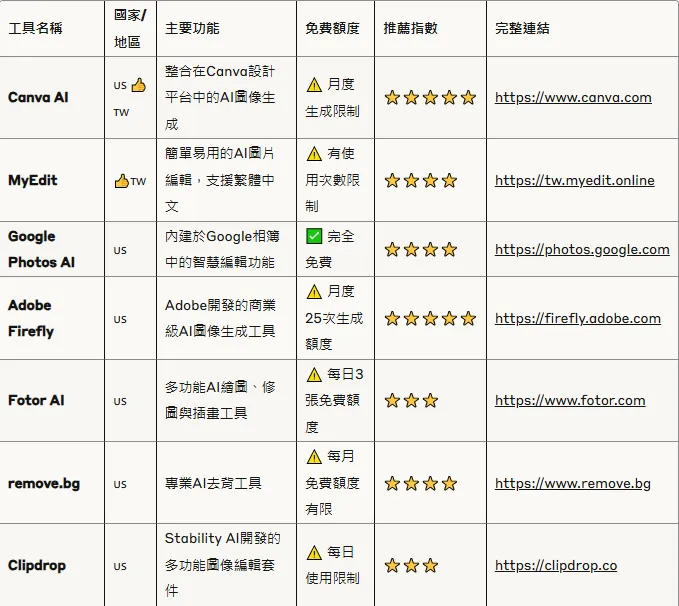Screen dimensions: 679x606
Task: Open the https://clipdrop.co link
Action: coord(556,565)
